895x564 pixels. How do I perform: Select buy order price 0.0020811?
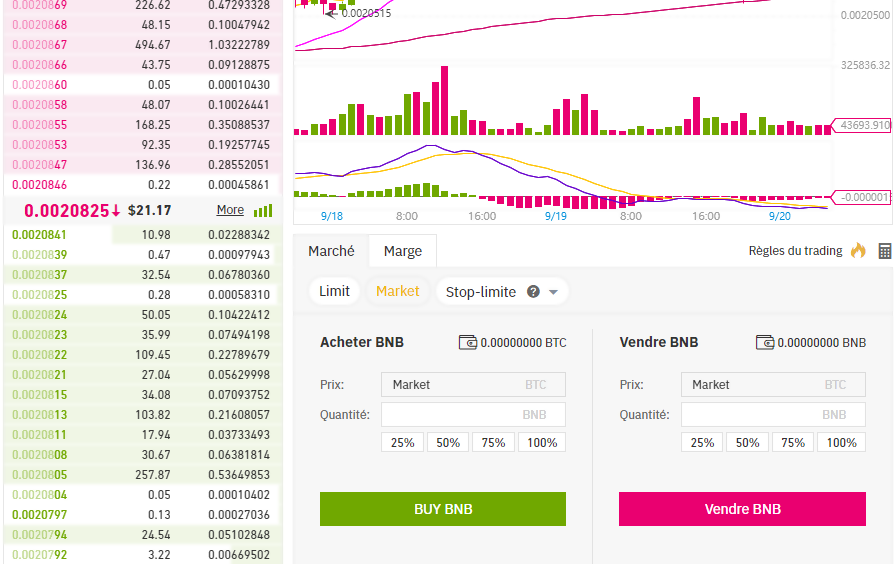[x=39, y=435]
